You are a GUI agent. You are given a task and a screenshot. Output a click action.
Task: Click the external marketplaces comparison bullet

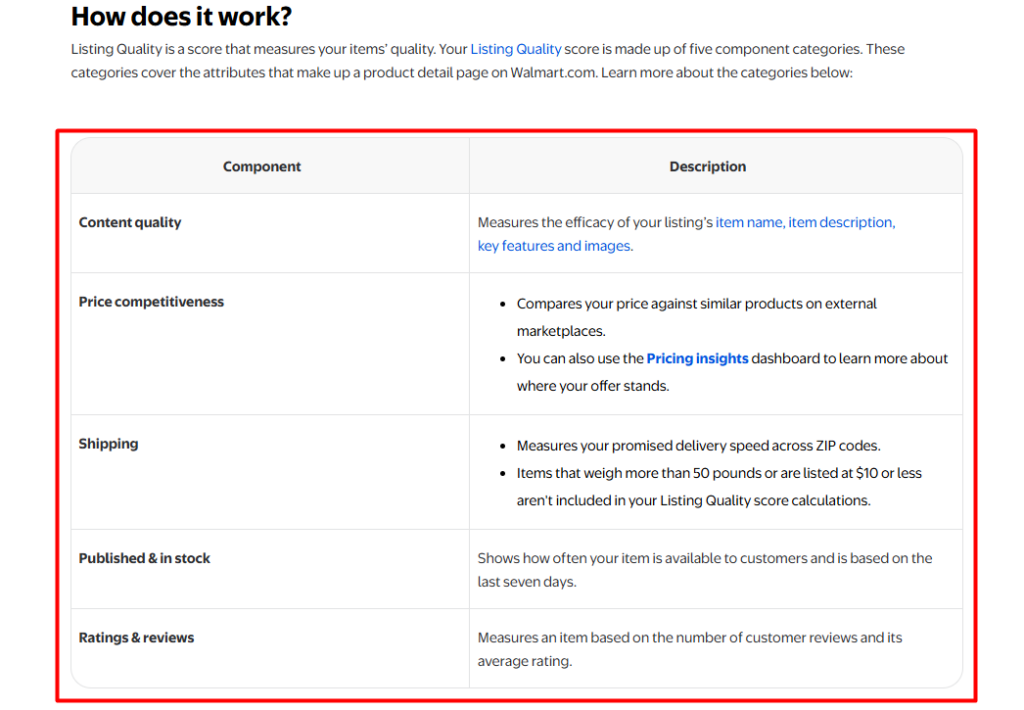(697, 317)
